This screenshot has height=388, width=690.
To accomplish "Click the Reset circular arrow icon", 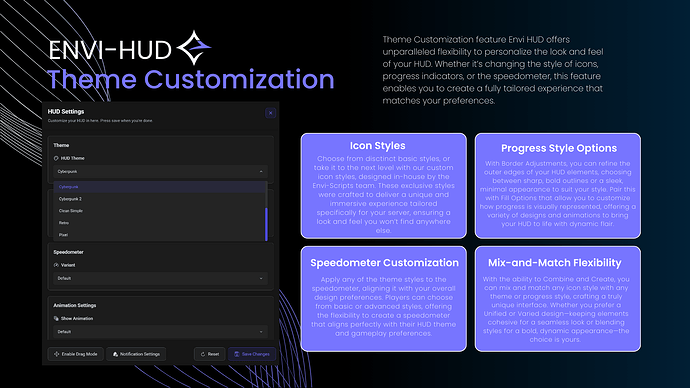I will point(203,354).
